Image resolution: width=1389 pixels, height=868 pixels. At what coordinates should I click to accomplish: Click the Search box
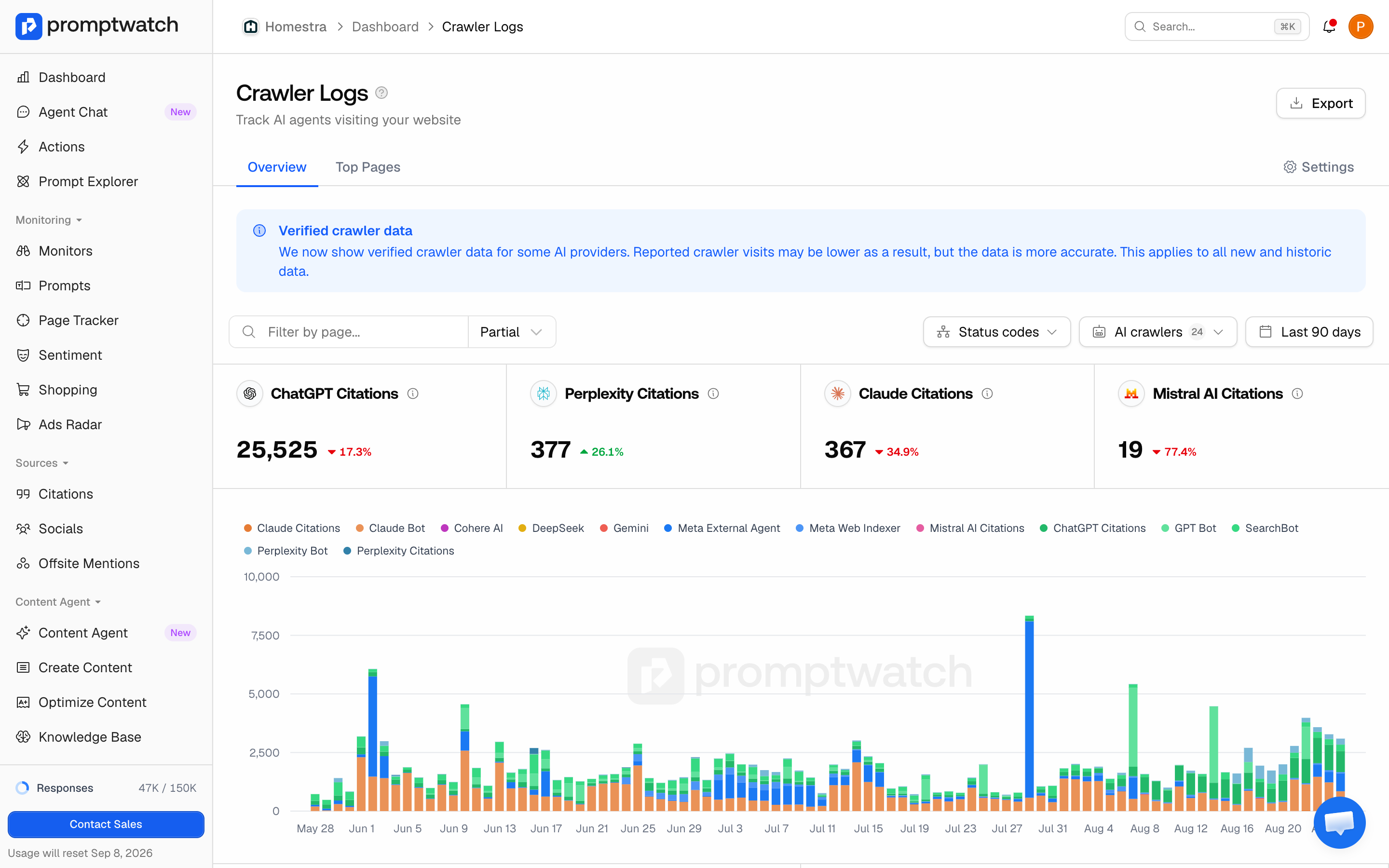pyautogui.click(x=1217, y=27)
